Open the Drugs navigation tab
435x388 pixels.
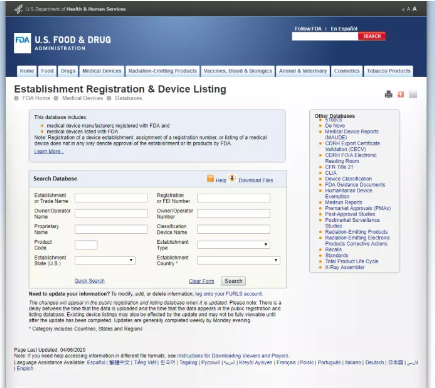coord(68,71)
